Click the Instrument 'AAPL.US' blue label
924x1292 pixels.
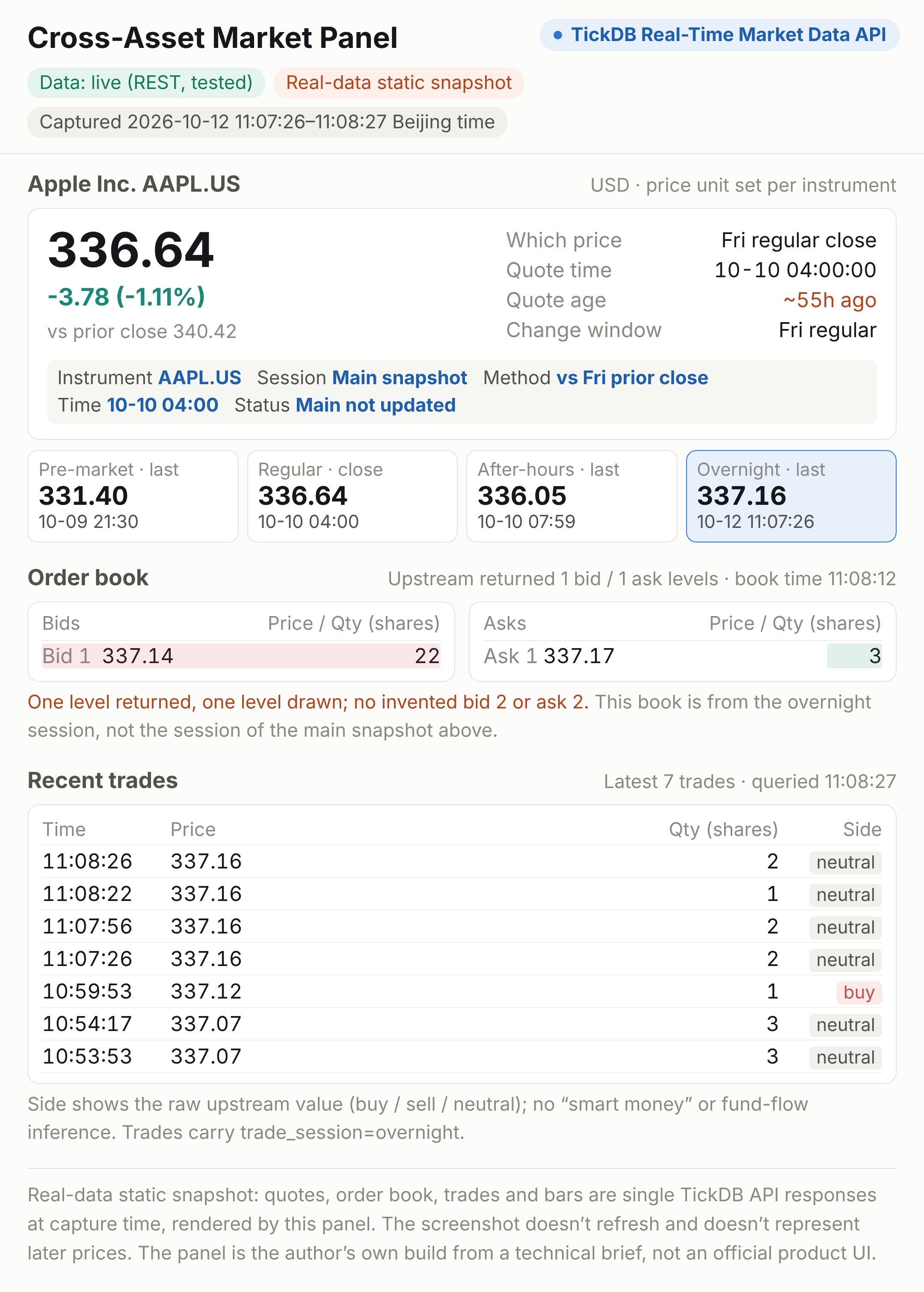tap(200, 378)
